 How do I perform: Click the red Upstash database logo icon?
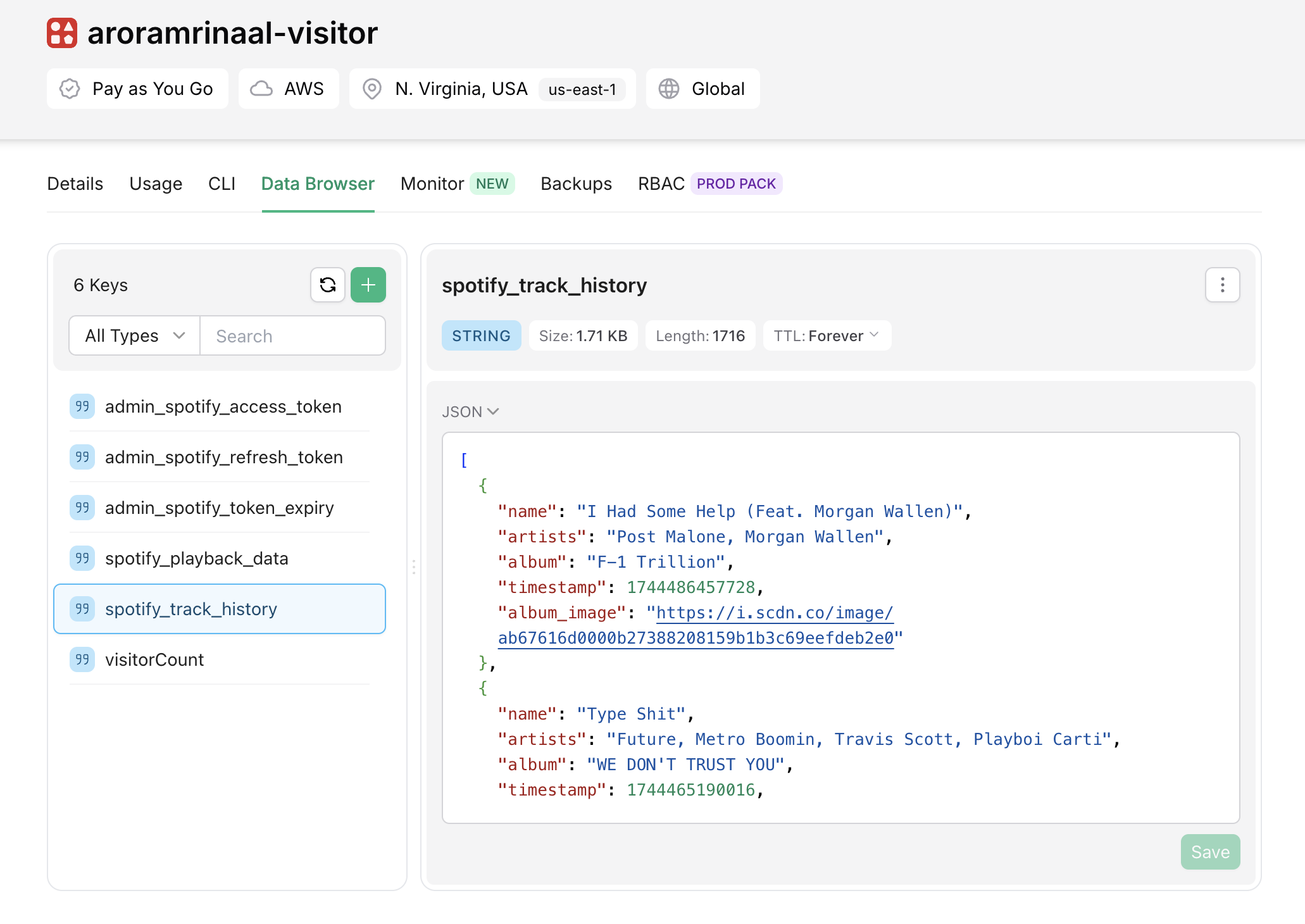(x=62, y=33)
